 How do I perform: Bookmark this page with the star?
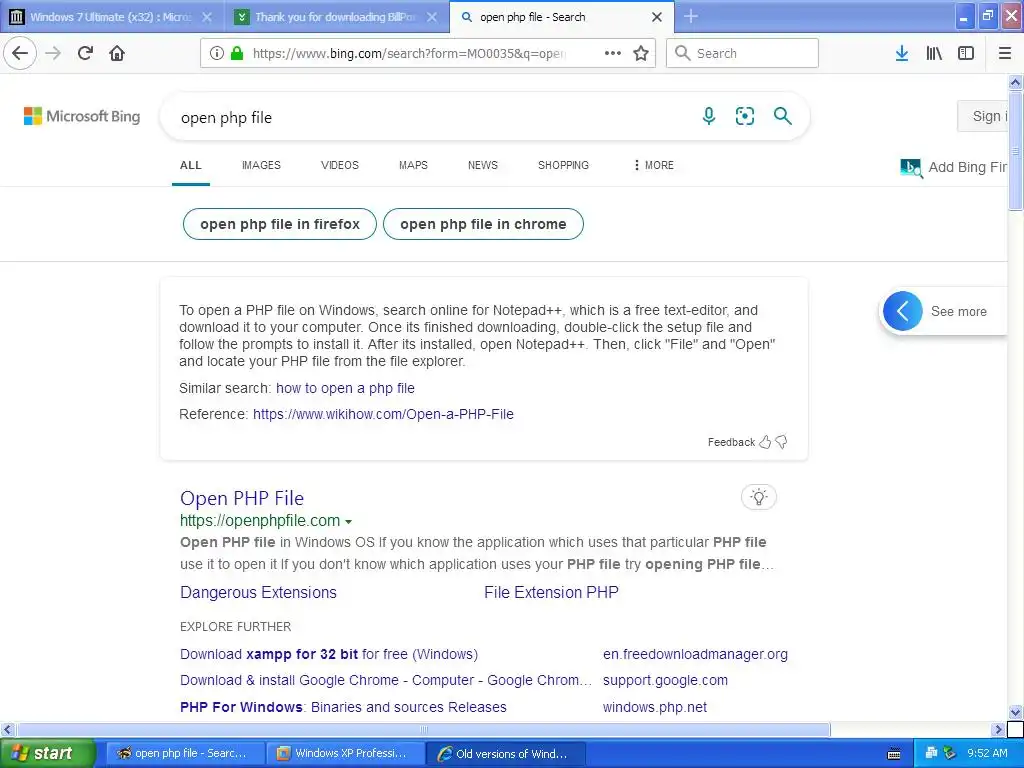tap(641, 53)
